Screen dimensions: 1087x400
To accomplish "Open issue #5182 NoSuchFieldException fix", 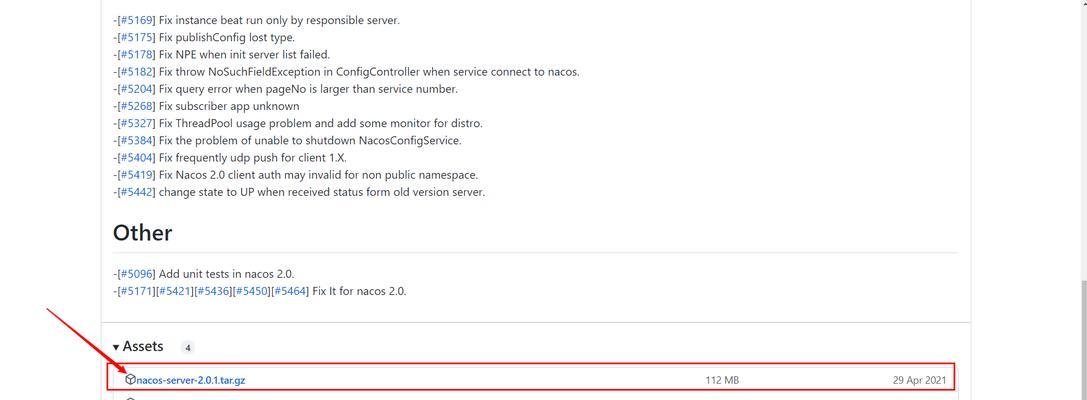I will click(x=136, y=72).
